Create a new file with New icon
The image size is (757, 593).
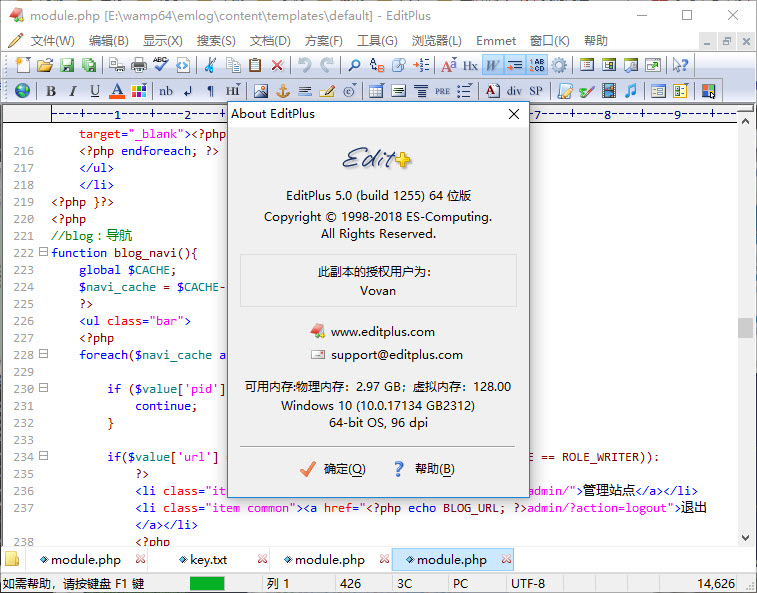22,65
